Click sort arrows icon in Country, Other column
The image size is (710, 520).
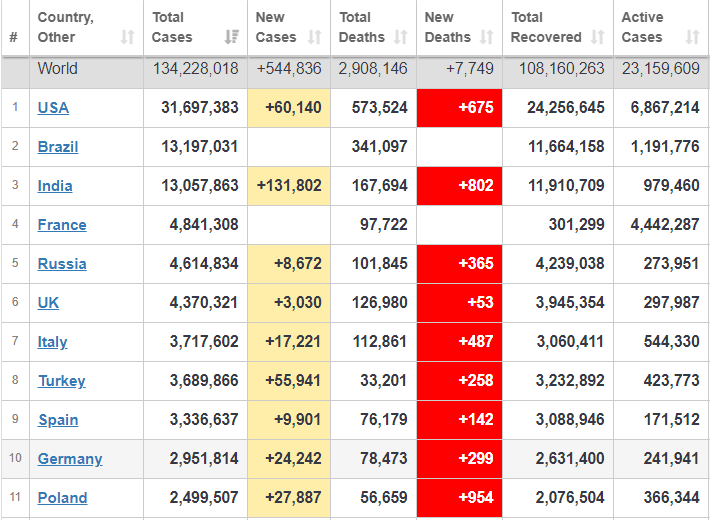(127, 37)
